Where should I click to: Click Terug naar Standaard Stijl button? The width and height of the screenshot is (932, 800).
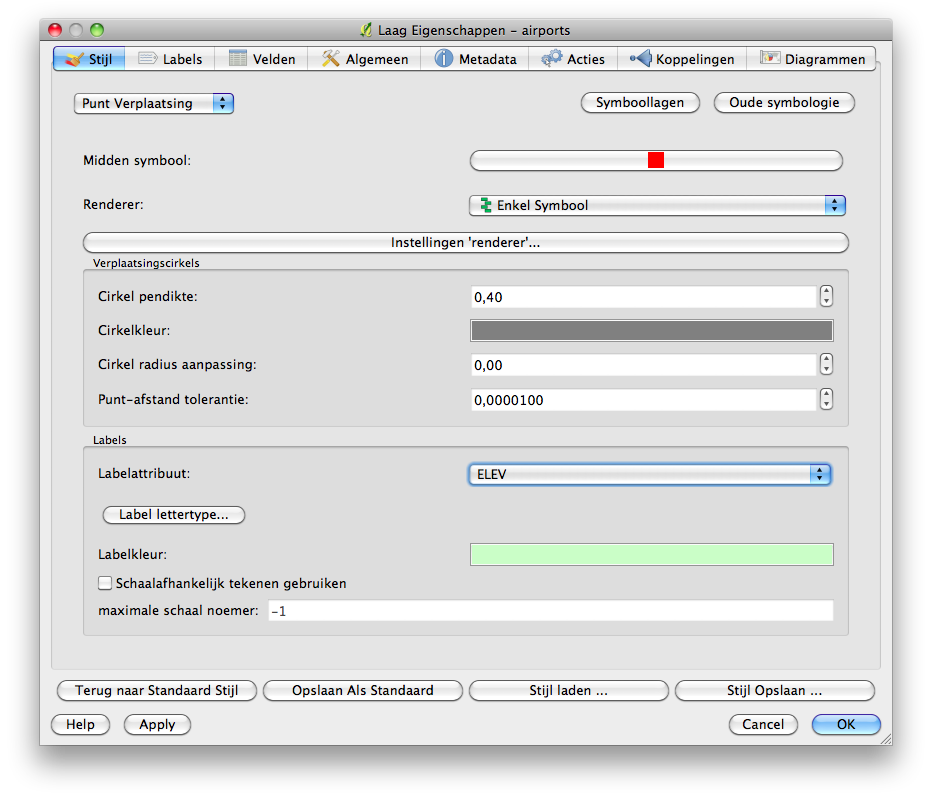(157, 691)
